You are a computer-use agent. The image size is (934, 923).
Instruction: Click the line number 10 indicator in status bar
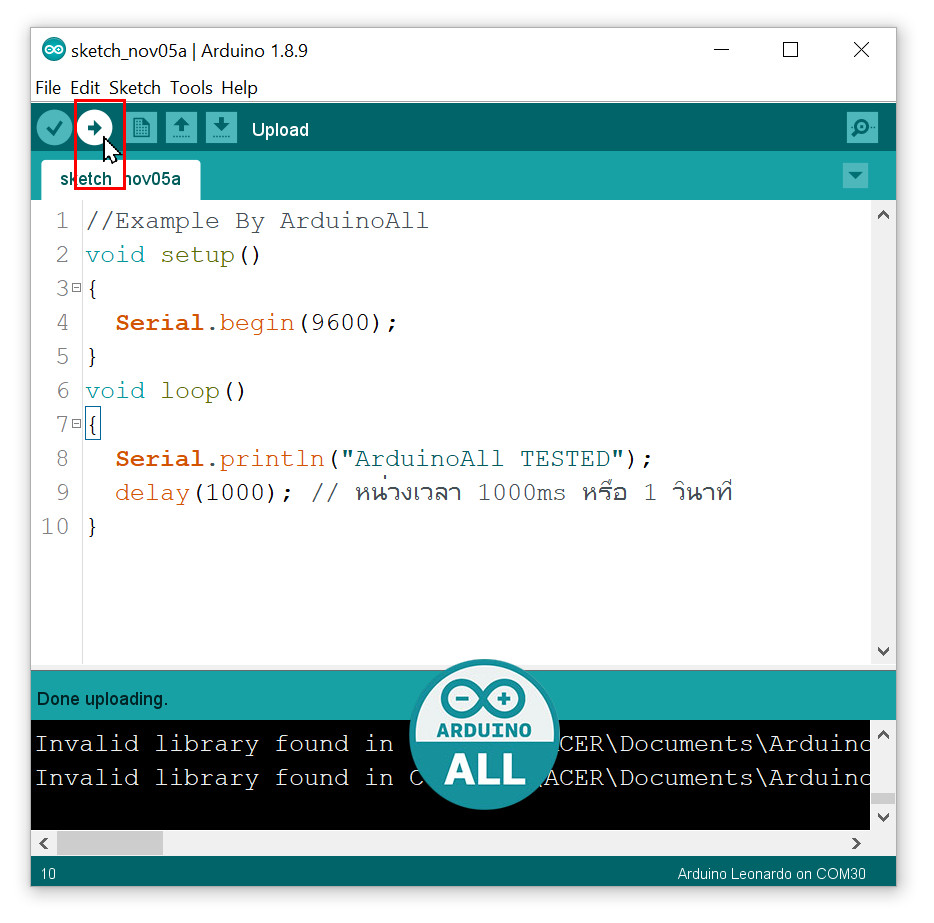click(x=48, y=874)
